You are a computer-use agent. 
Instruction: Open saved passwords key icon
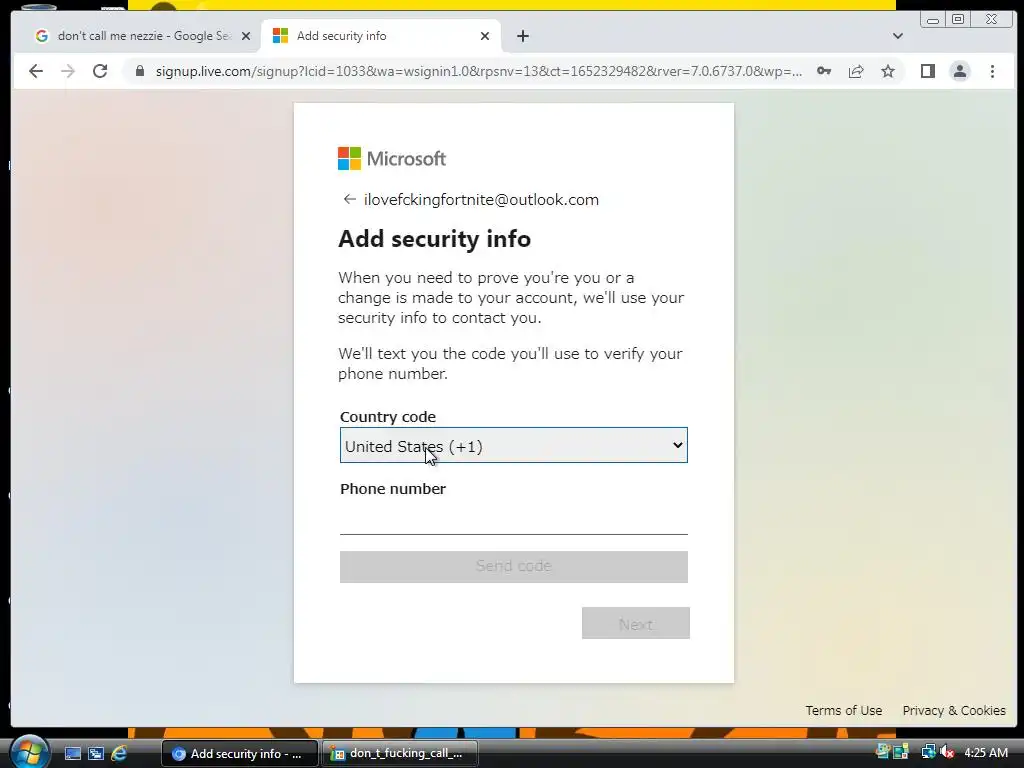click(x=824, y=71)
